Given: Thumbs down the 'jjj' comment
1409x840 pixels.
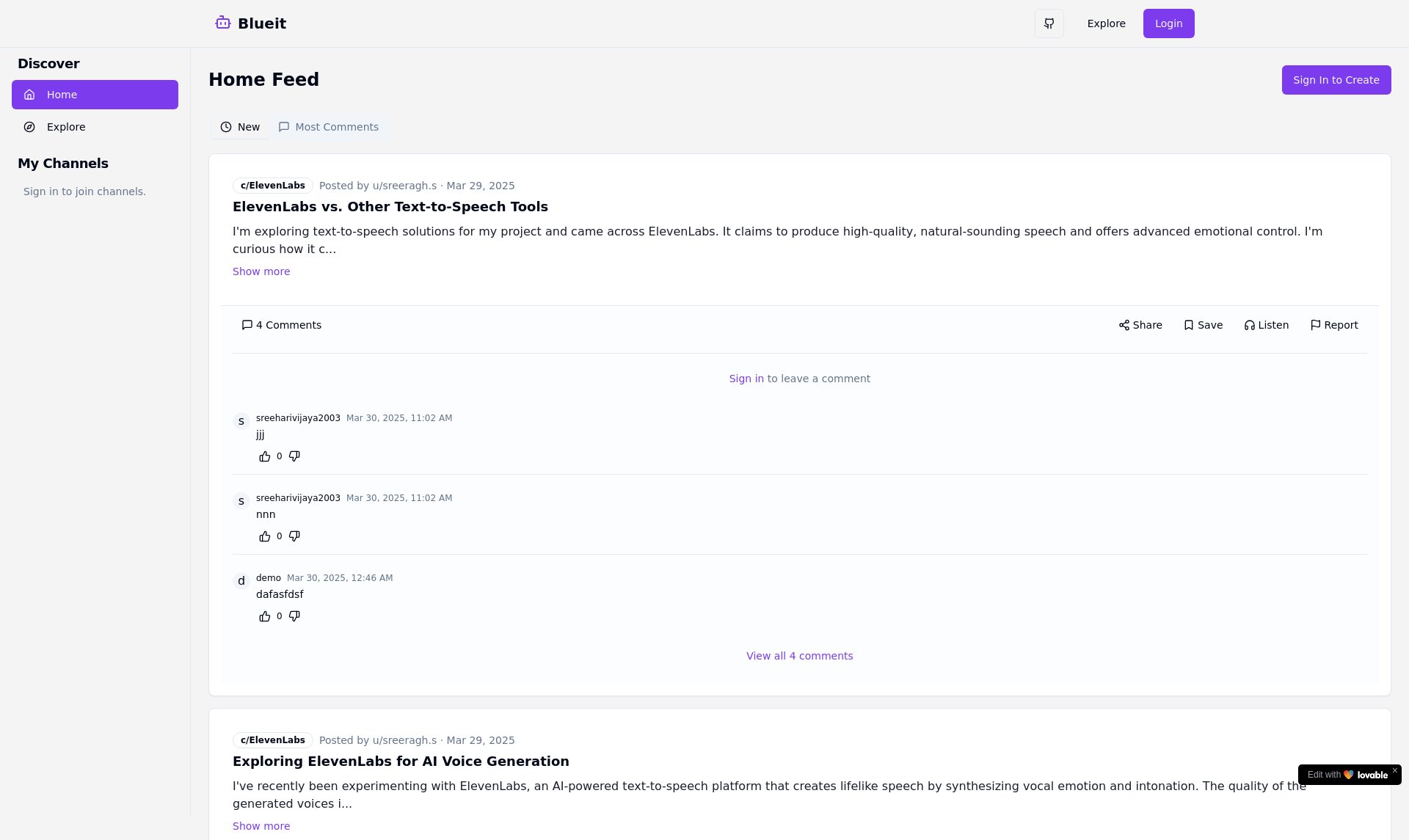Looking at the screenshot, I should (x=294, y=456).
